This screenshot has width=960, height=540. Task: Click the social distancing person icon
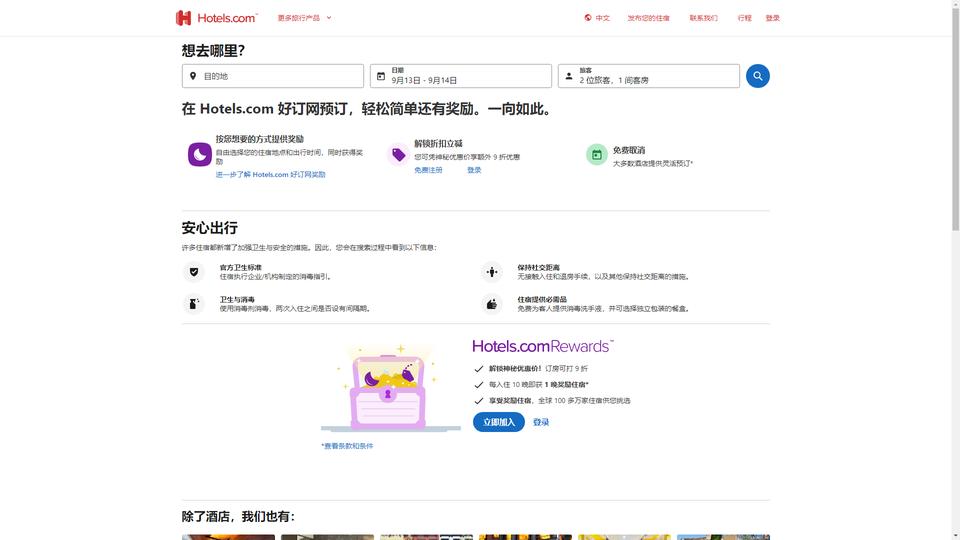[492, 272]
